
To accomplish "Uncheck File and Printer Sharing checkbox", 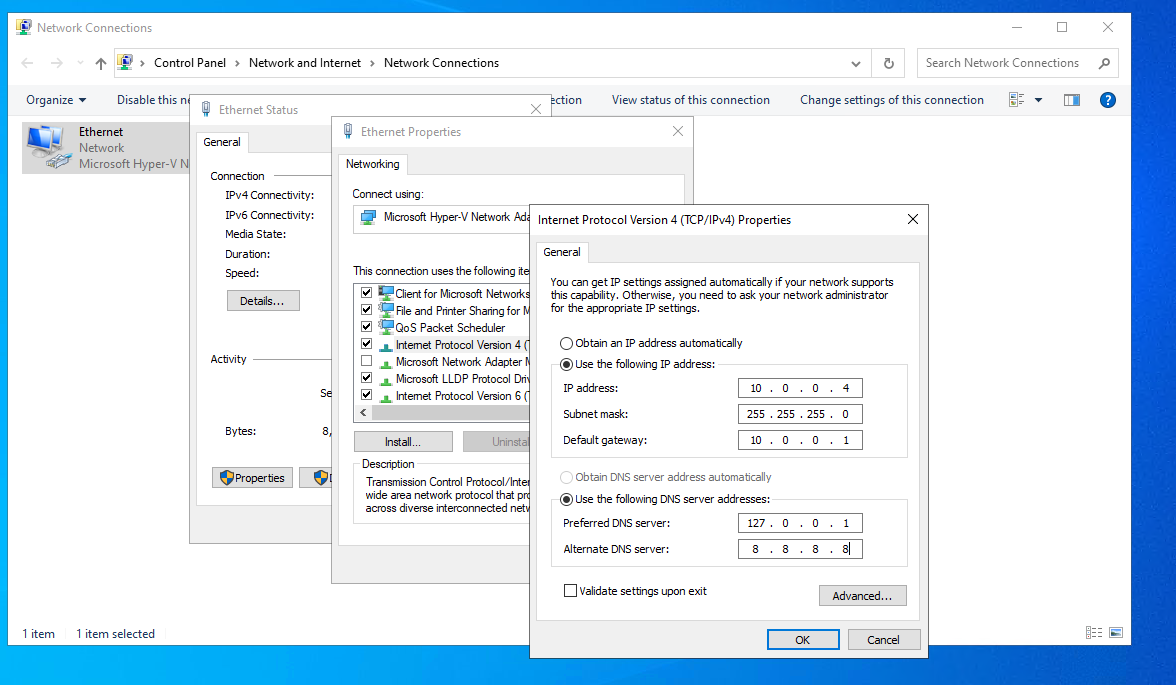I will [367, 310].
